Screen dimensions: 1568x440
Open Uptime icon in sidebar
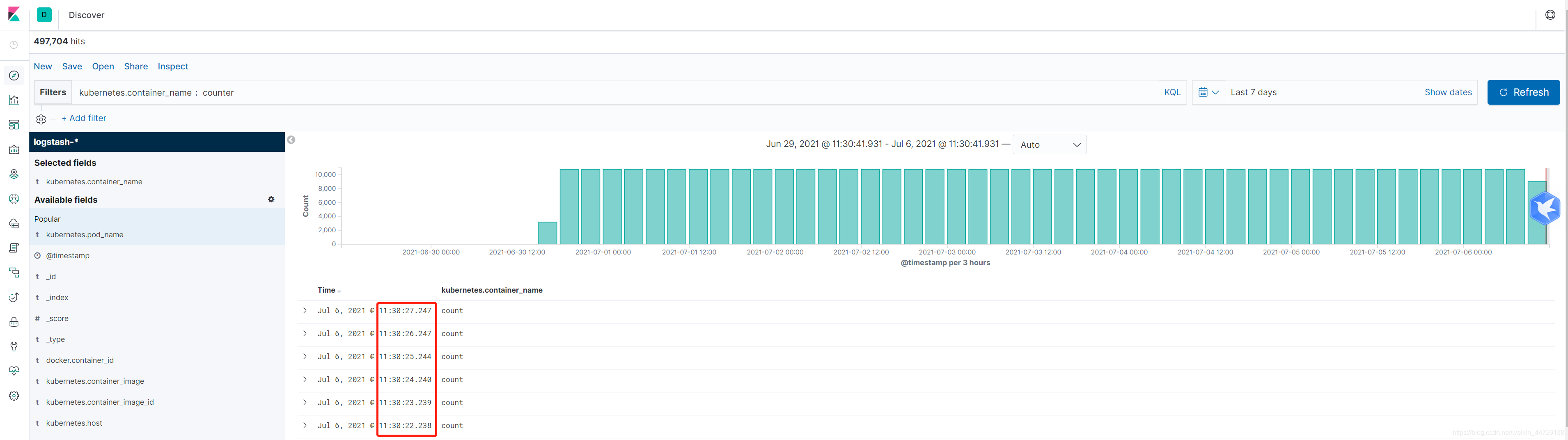[14, 297]
